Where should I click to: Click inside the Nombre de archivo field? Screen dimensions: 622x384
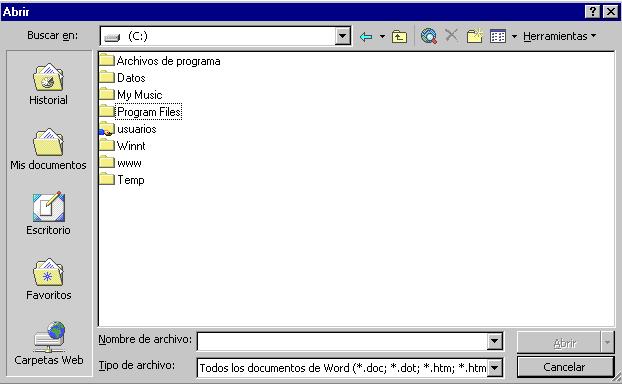tap(342, 341)
